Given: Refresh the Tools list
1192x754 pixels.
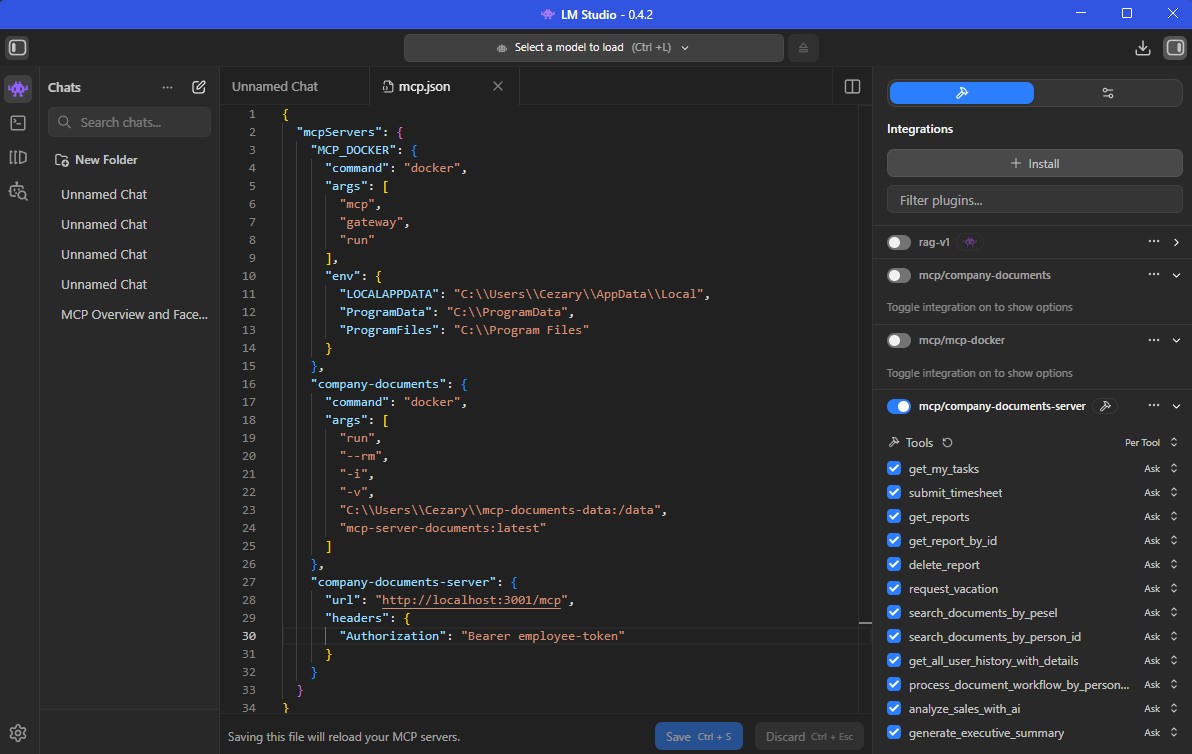Looking at the screenshot, I should coord(947,442).
